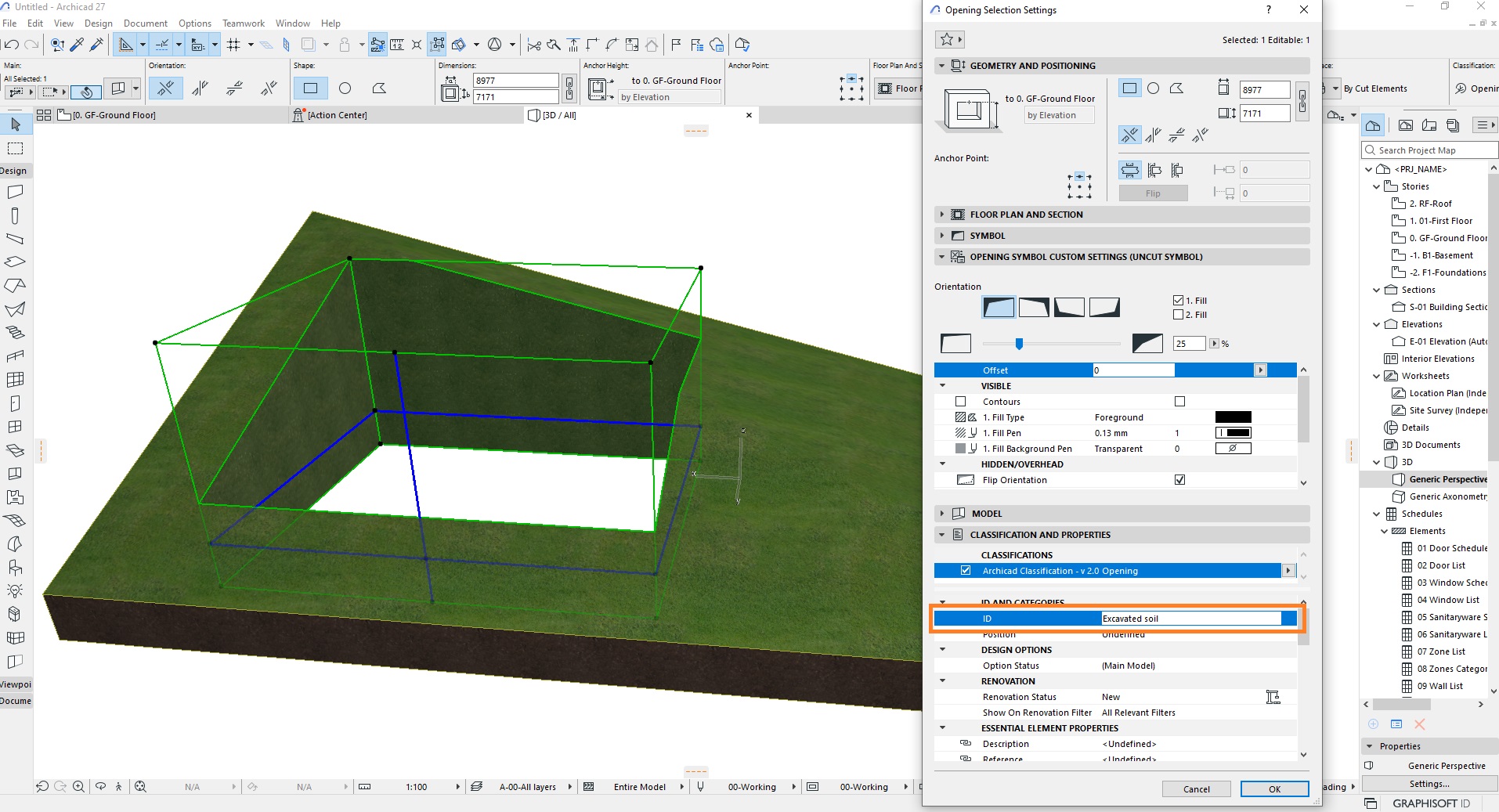Click the Favorites star icon in dialog
Viewport: 1499px width, 812px height.
tap(949, 39)
